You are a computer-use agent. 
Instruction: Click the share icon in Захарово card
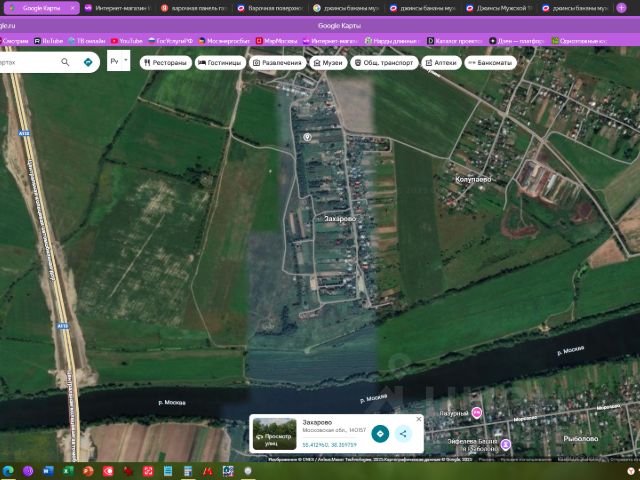[402, 433]
